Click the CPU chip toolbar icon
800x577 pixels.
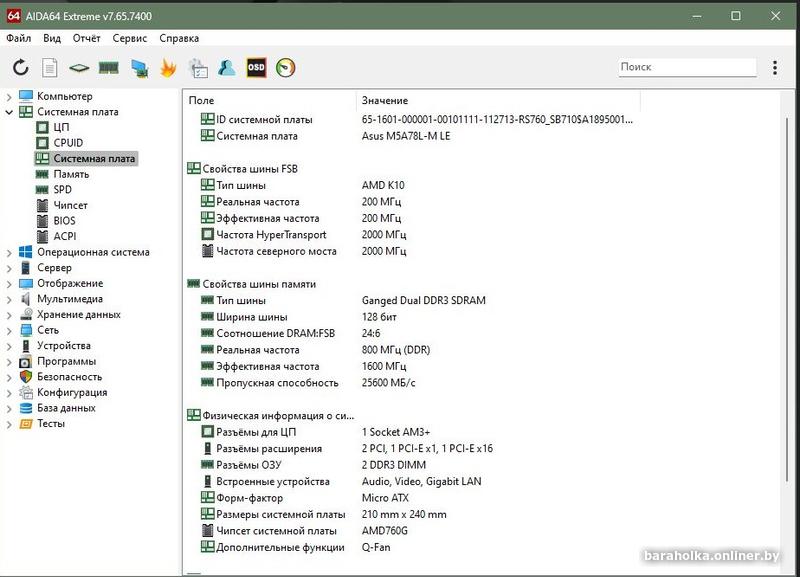click(79, 68)
